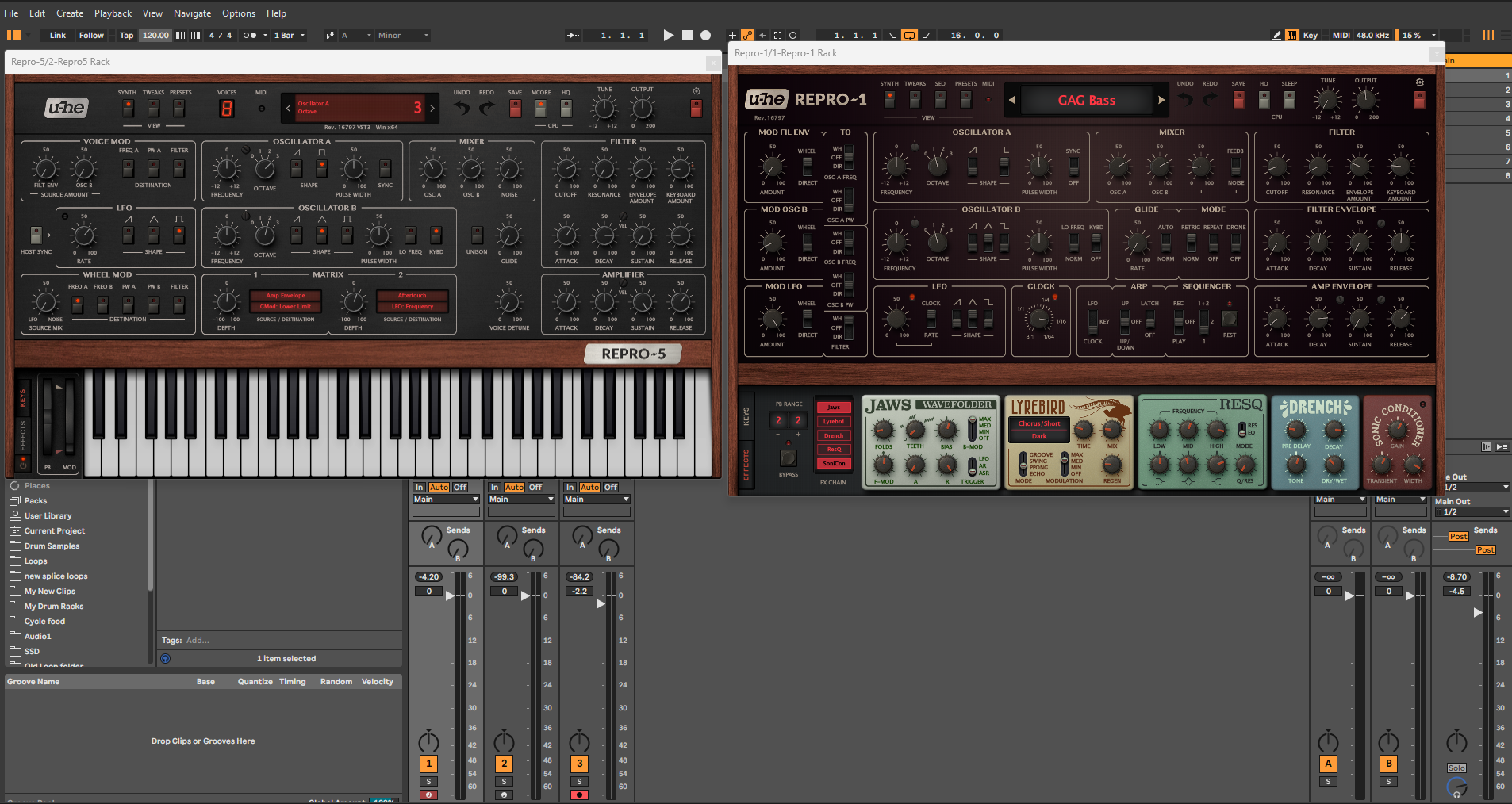Click the Repro-5 UNDO arrow icon
Screen dimensions: 1512x804
tap(462, 108)
